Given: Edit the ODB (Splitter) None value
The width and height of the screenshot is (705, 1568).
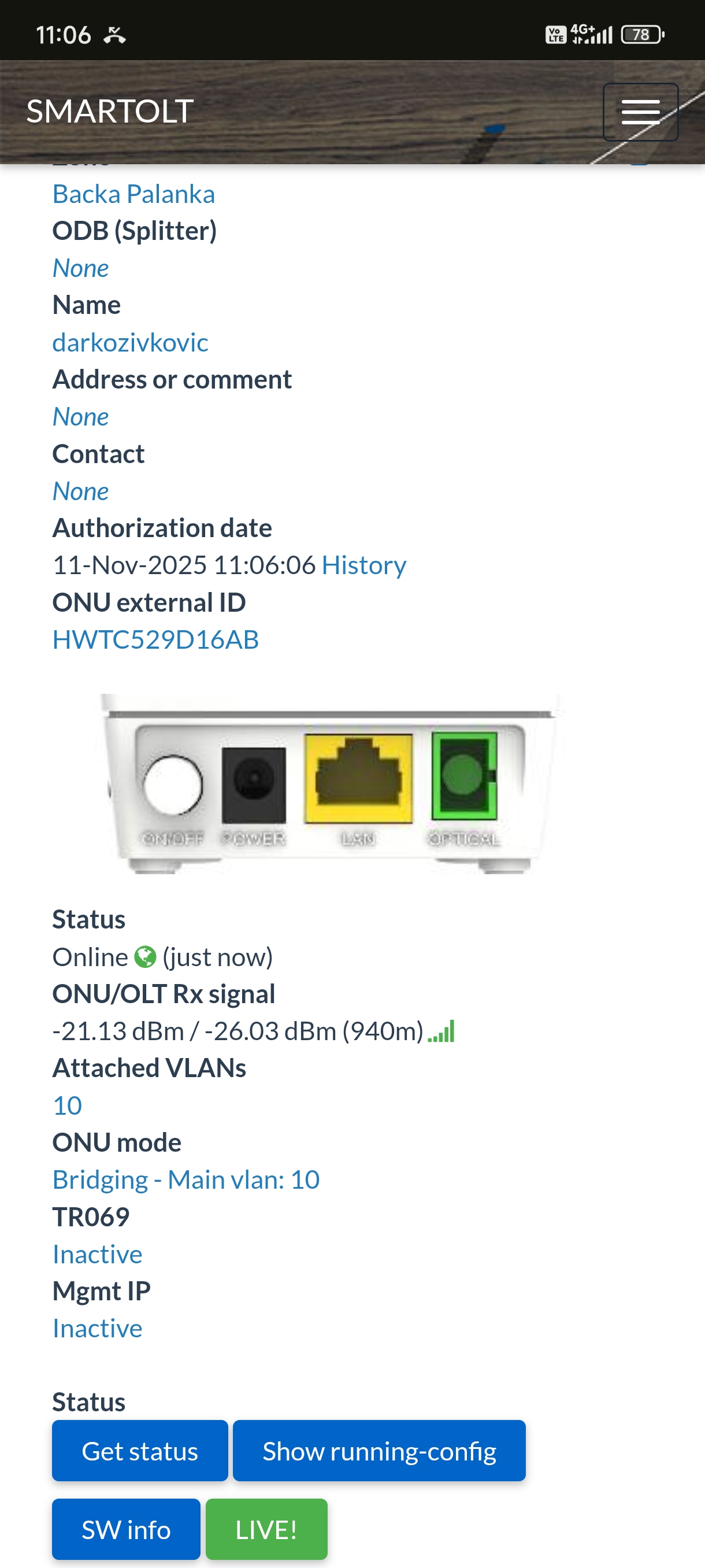Looking at the screenshot, I should pyautogui.click(x=81, y=268).
